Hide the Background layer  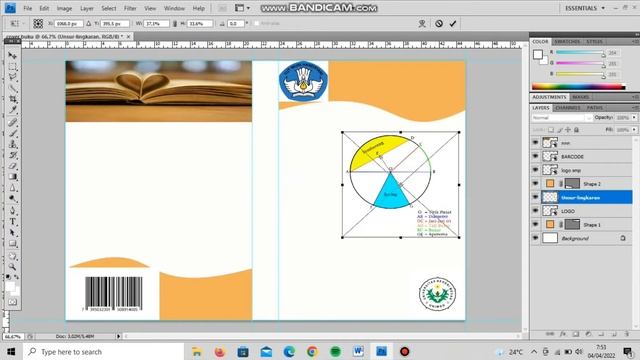coord(536,238)
